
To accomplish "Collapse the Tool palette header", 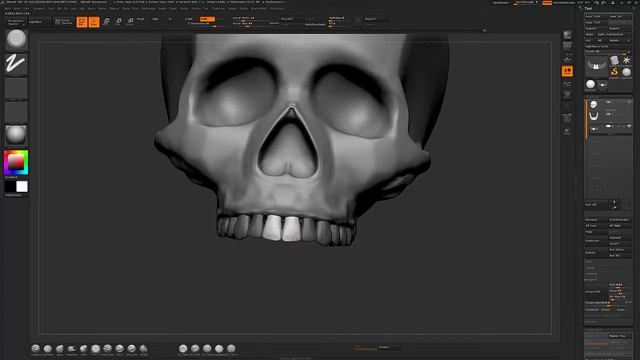I will point(588,9).
